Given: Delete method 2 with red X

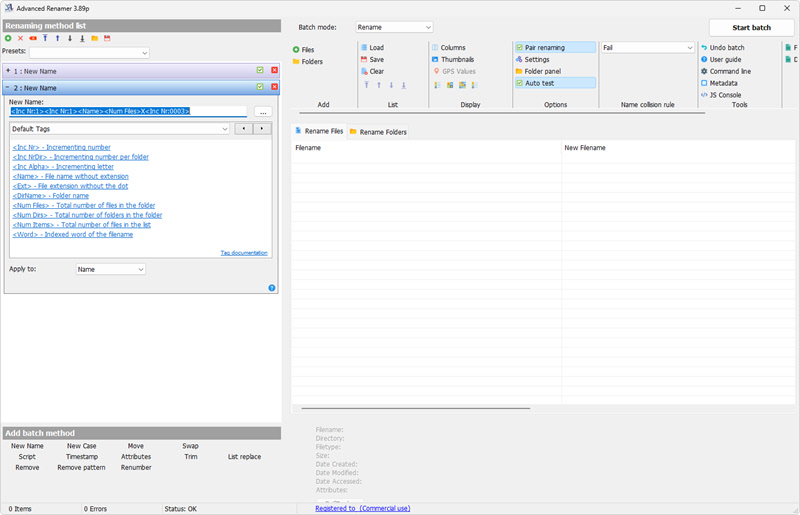Looking at the screenshot, I should [x=274, y=87].
